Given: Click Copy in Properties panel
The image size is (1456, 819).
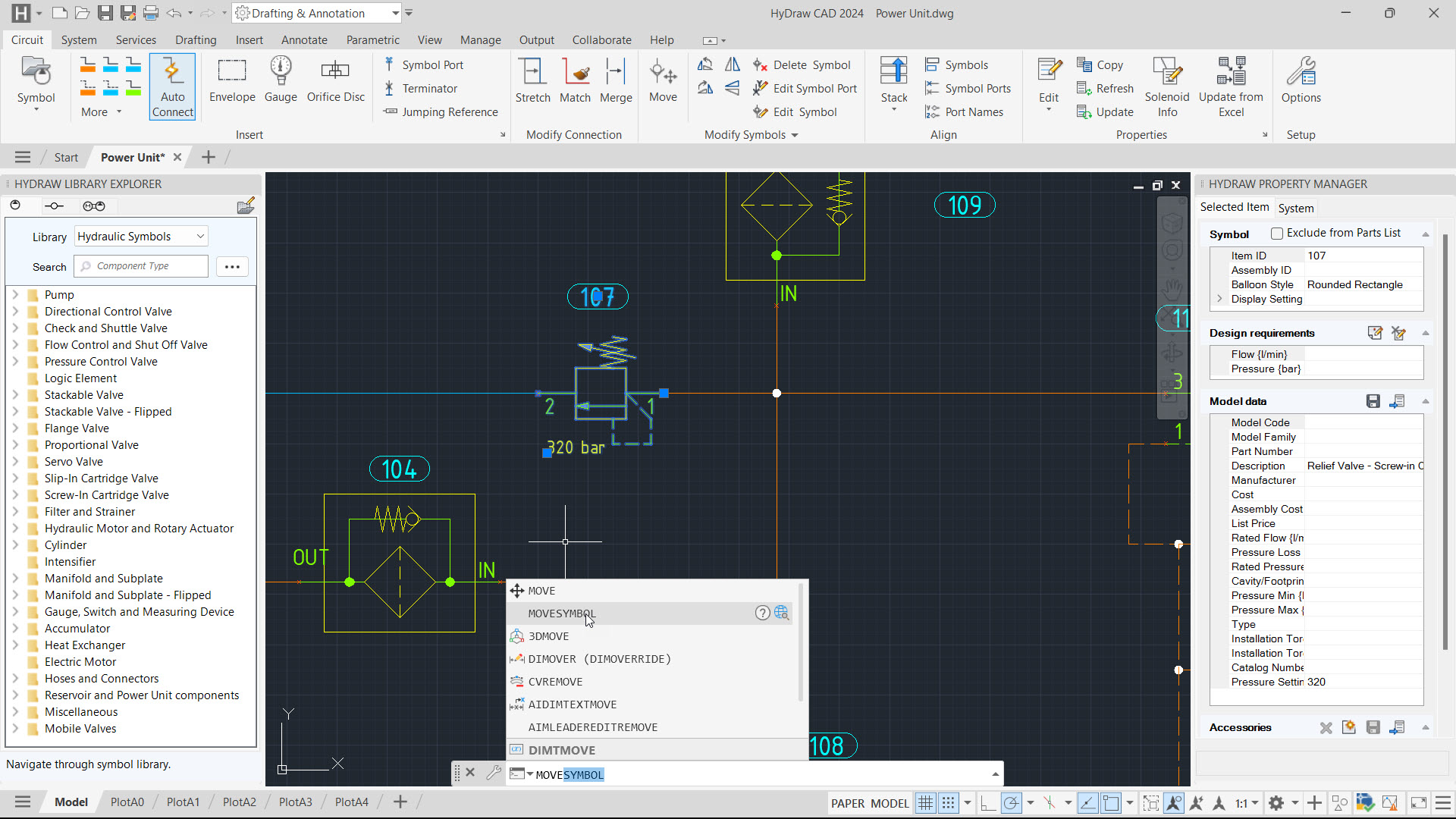Looking at the screenshot, I should (1100, 65).
